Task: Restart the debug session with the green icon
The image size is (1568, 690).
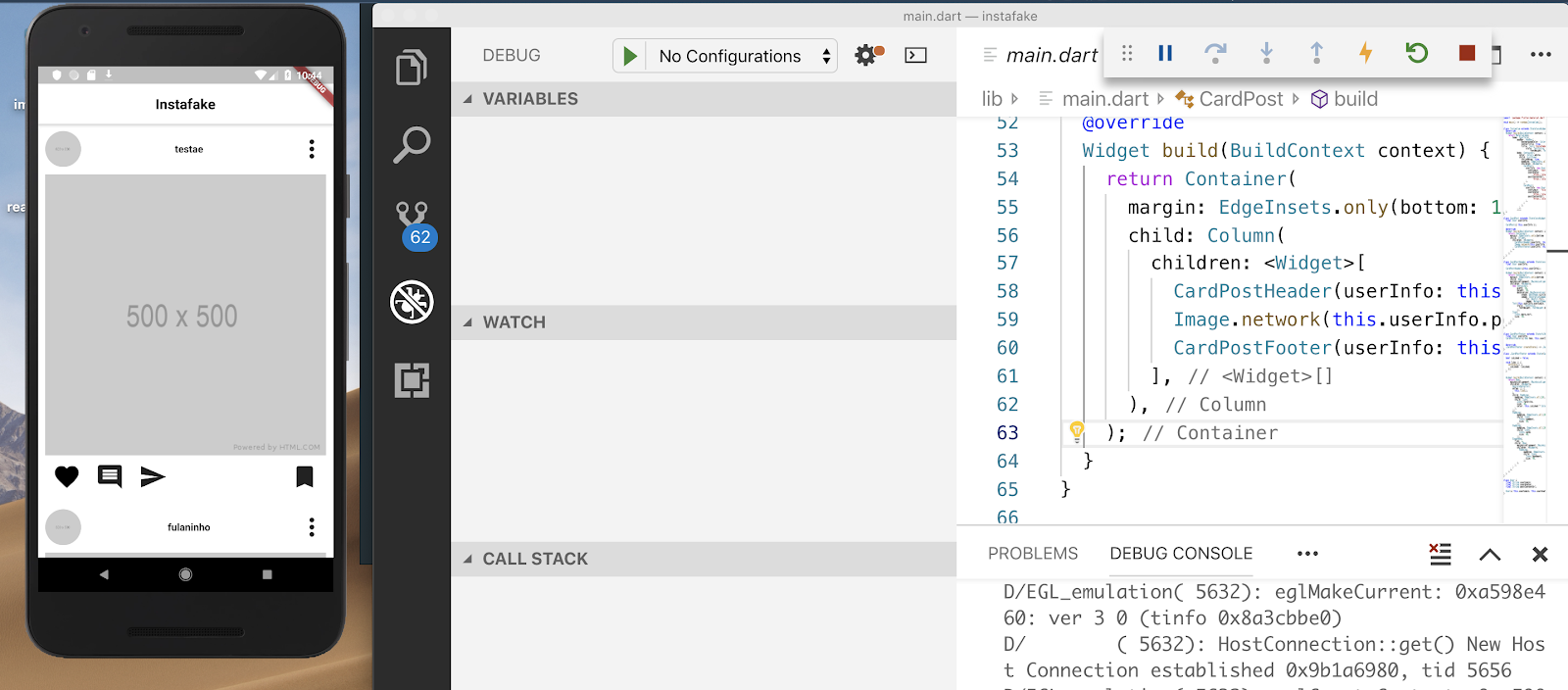Action: click(1416, 53)
